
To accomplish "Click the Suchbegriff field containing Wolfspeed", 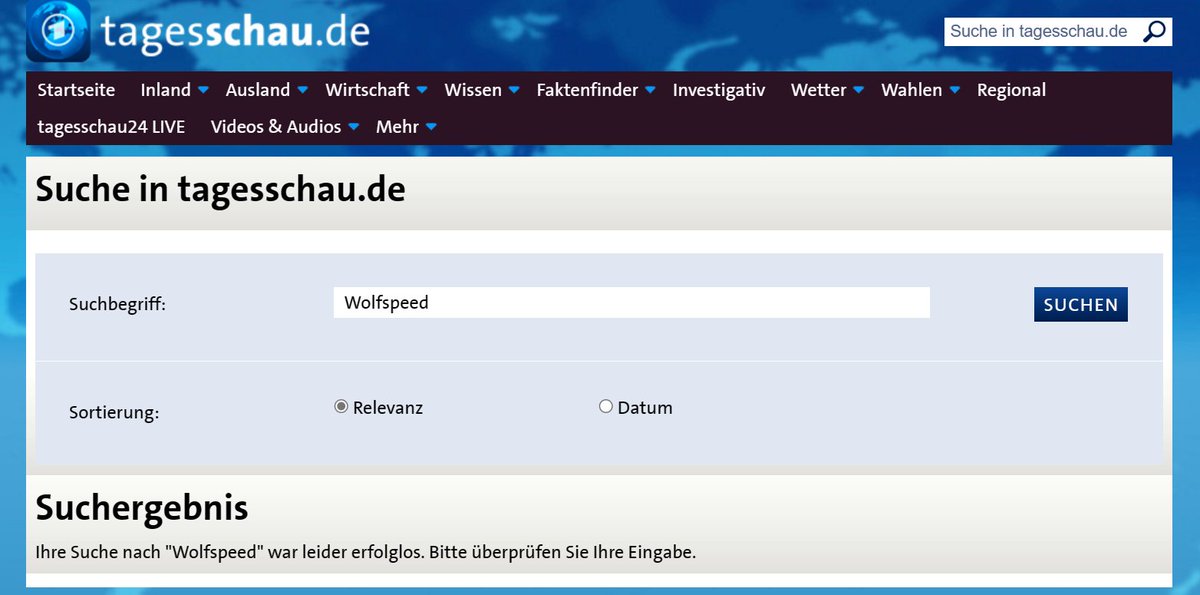I will pyautogui.click(x=632, y=303).
